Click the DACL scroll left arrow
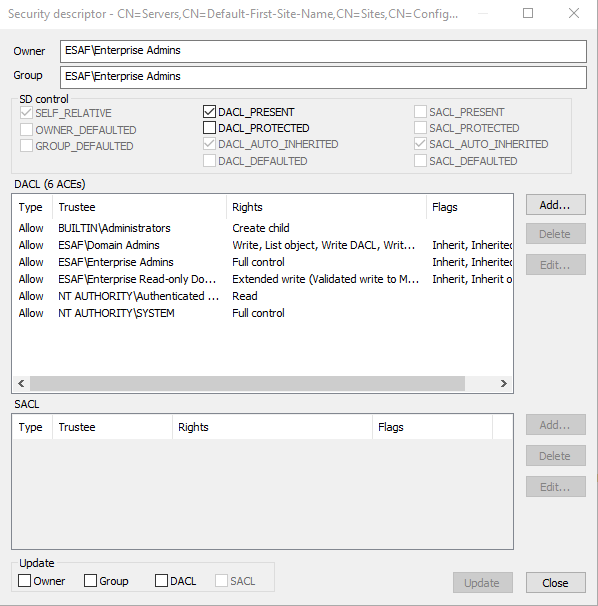The height and width of the screenshot is (606, 598). coord(21,383)
